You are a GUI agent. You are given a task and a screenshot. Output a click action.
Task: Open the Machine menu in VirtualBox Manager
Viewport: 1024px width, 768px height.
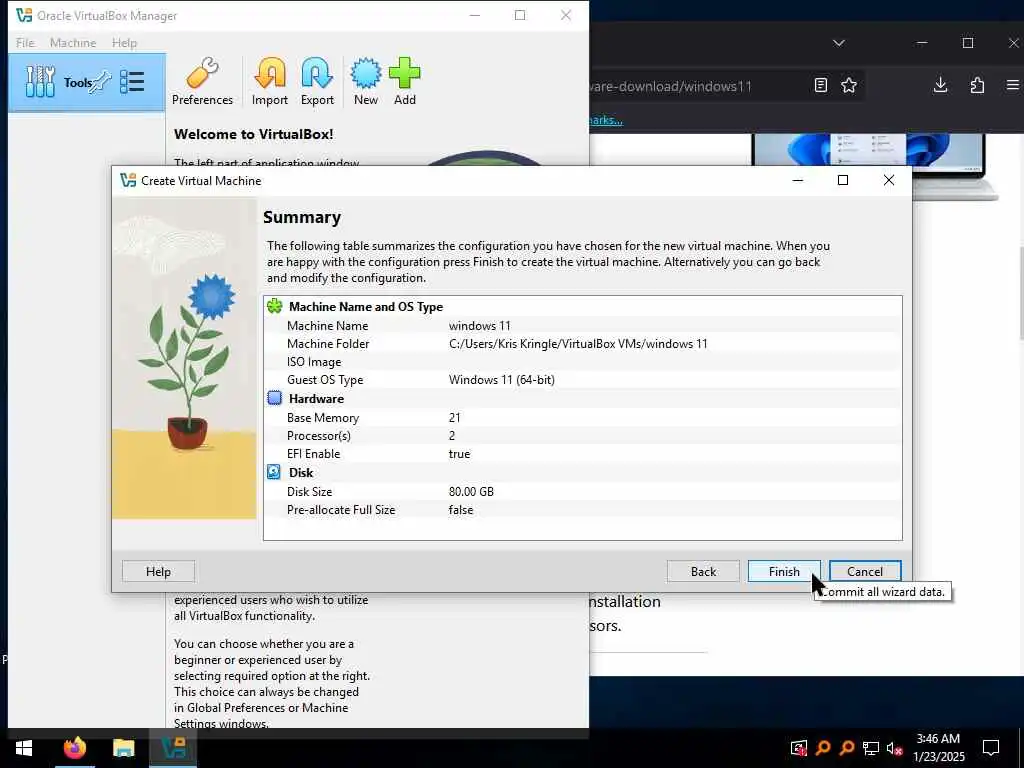point(73,42)
